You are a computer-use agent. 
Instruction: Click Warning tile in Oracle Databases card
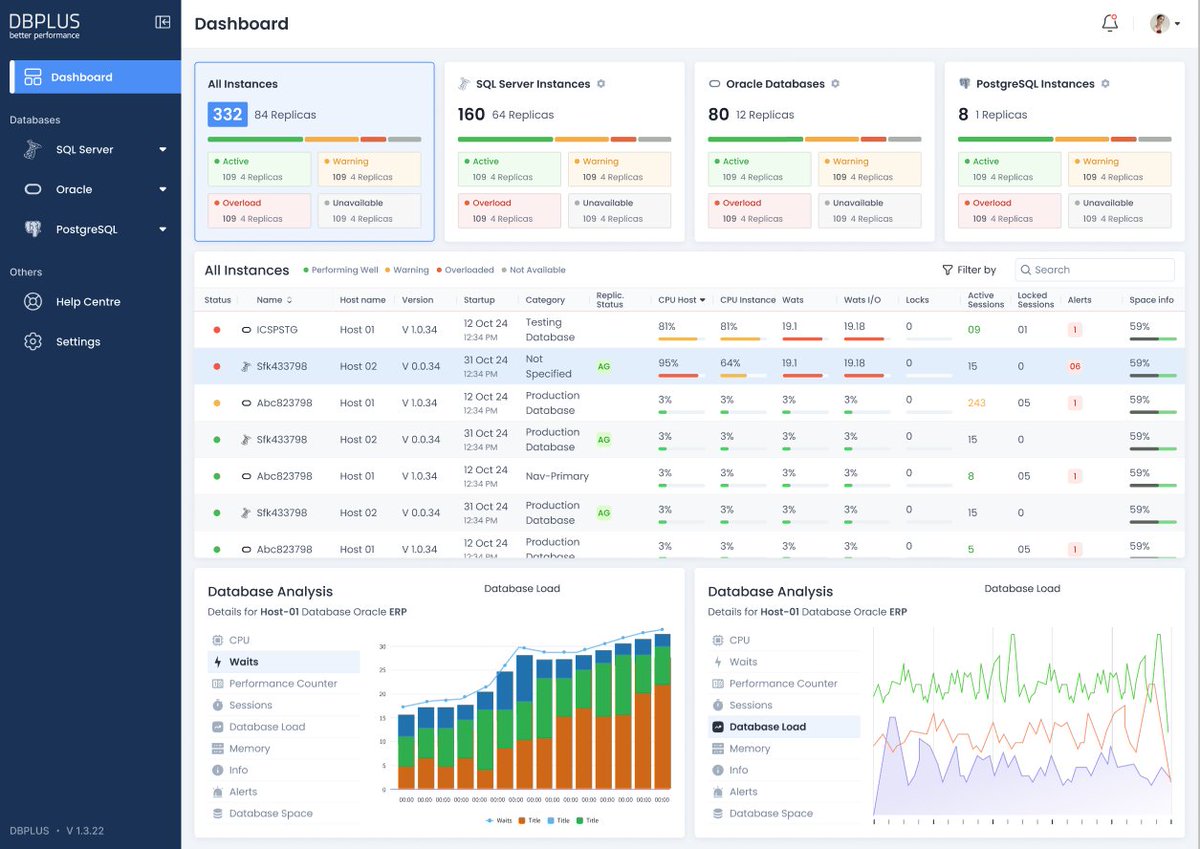(x=869, y=169)
